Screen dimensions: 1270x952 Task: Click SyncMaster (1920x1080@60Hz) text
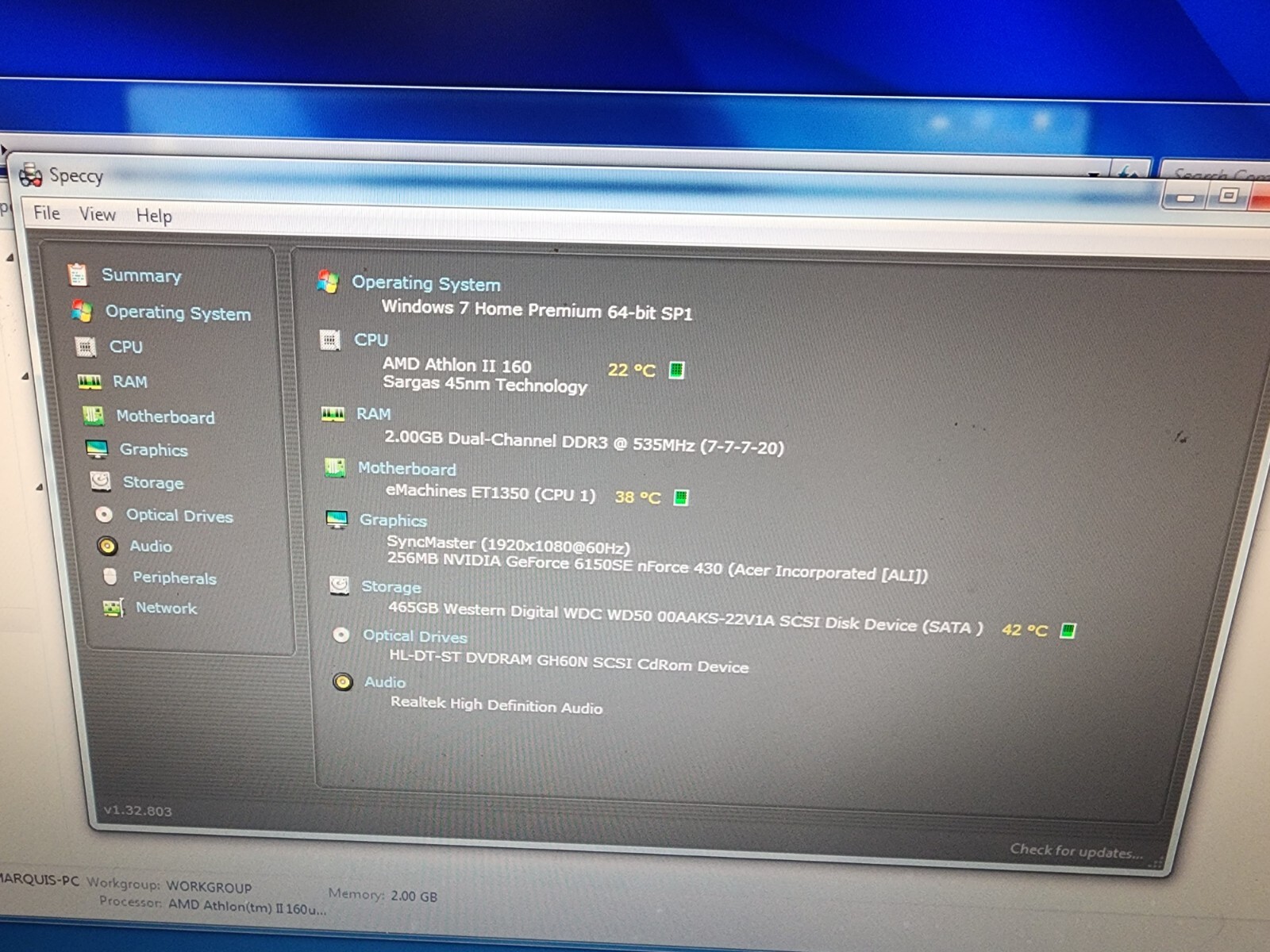coord(508,544)
